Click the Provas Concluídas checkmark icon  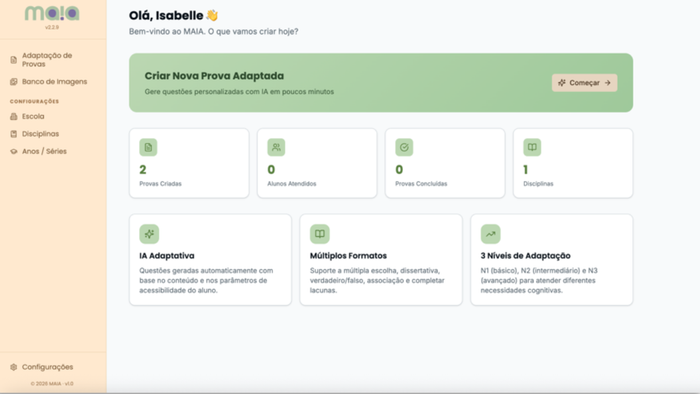coord(404,147)
